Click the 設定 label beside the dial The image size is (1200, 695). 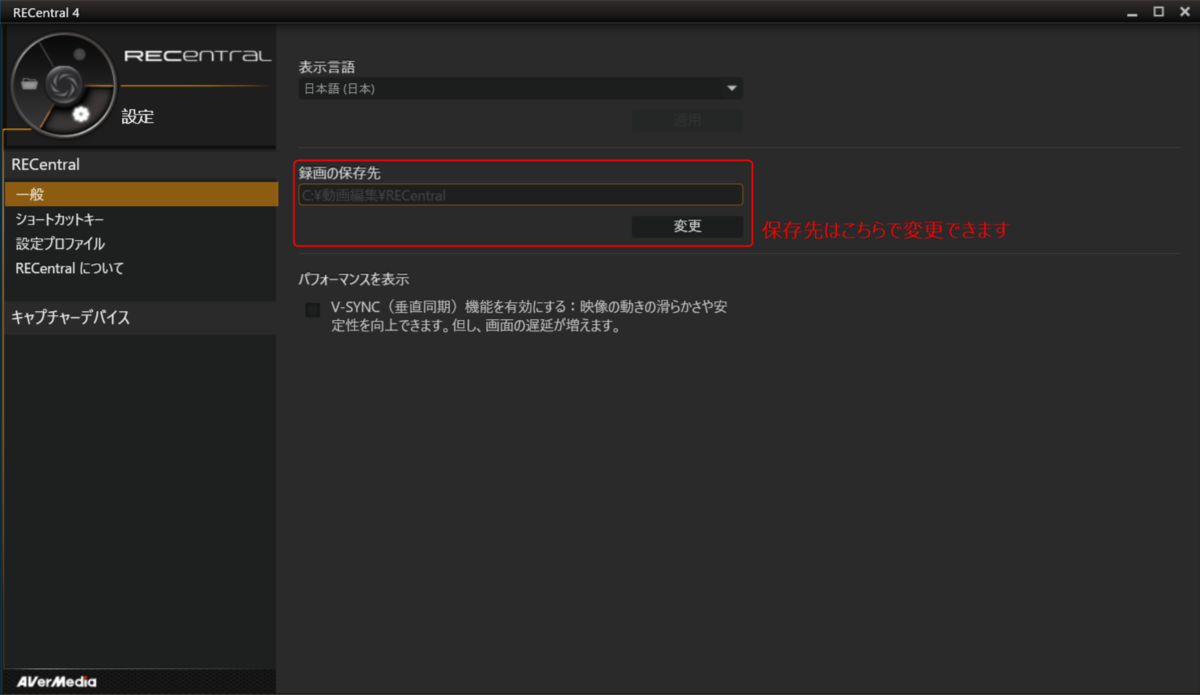[138, 116]
